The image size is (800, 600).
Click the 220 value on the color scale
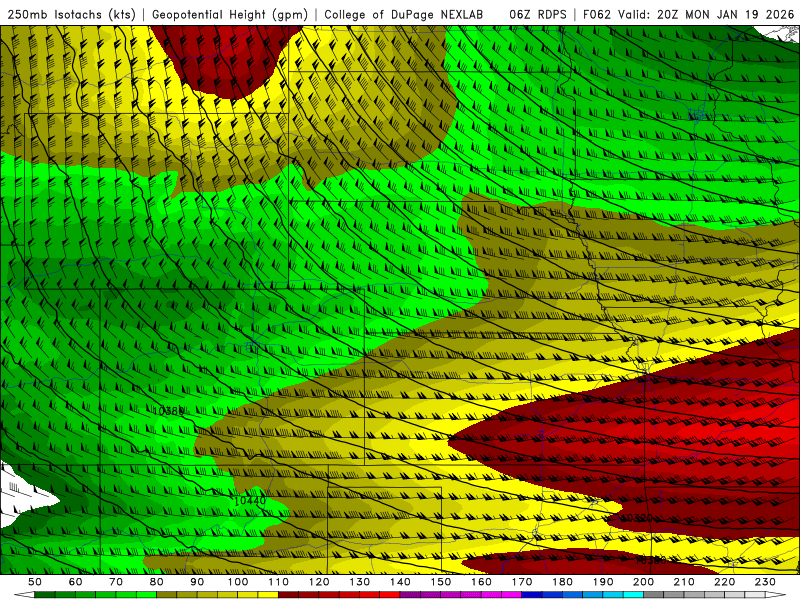pyautogui.click(x=724, y=582)
